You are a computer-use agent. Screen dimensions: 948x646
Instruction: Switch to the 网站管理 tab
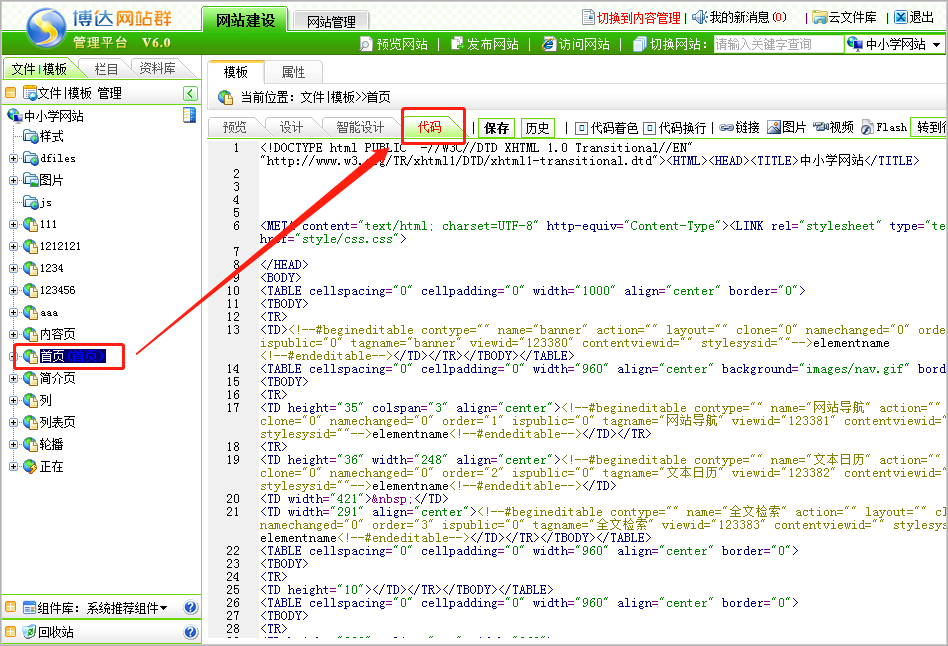coord(332,21)
